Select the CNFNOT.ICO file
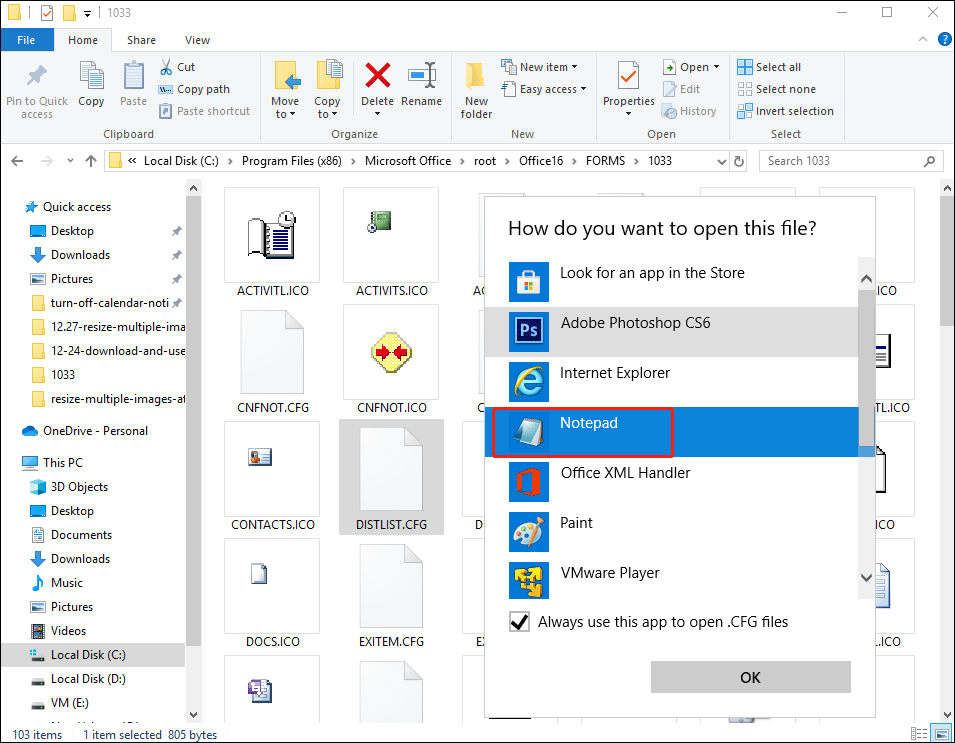 click(x=392, y=361)
